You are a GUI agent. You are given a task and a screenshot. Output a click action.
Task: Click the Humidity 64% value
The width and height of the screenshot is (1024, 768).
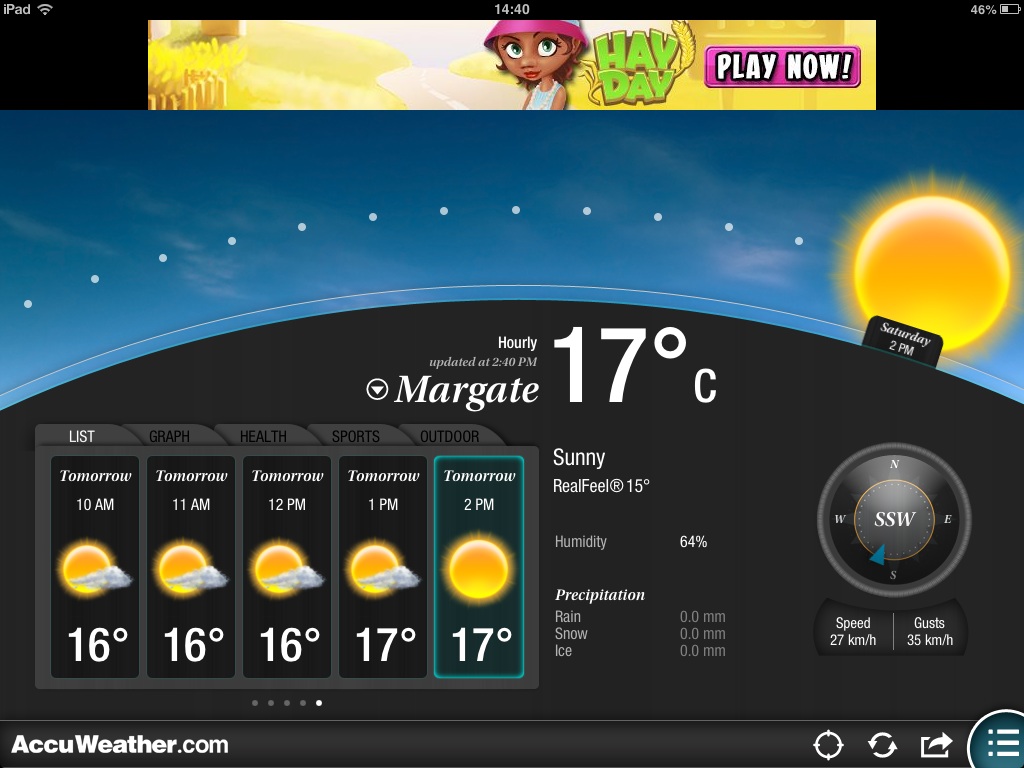(x=694, y=541)
